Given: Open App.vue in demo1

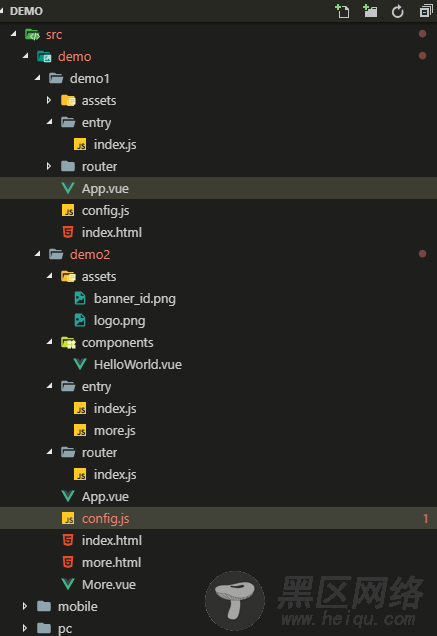Looking at the screenshot, I should click(x=218, y=188).
